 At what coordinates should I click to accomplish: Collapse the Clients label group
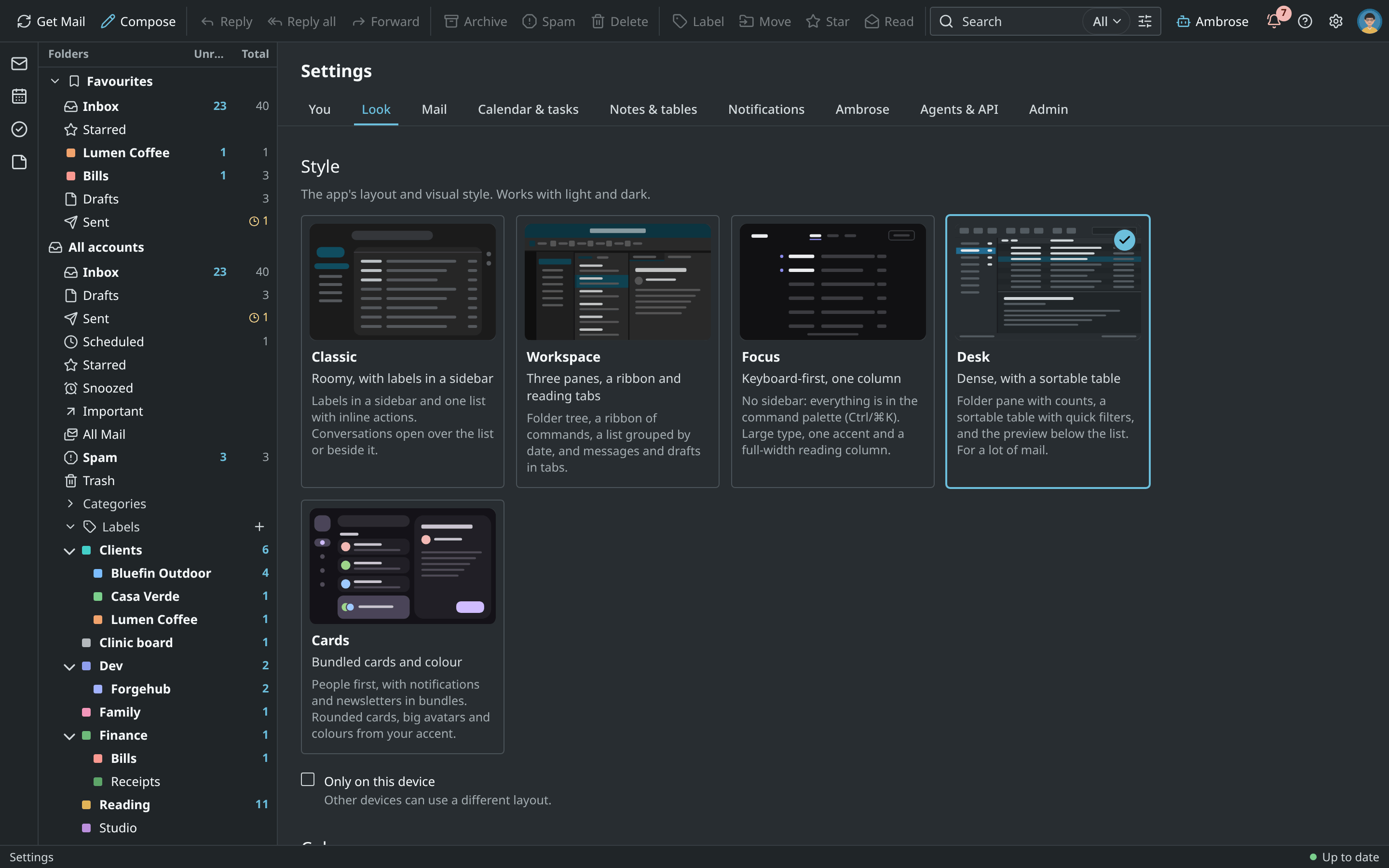[69, 551]
